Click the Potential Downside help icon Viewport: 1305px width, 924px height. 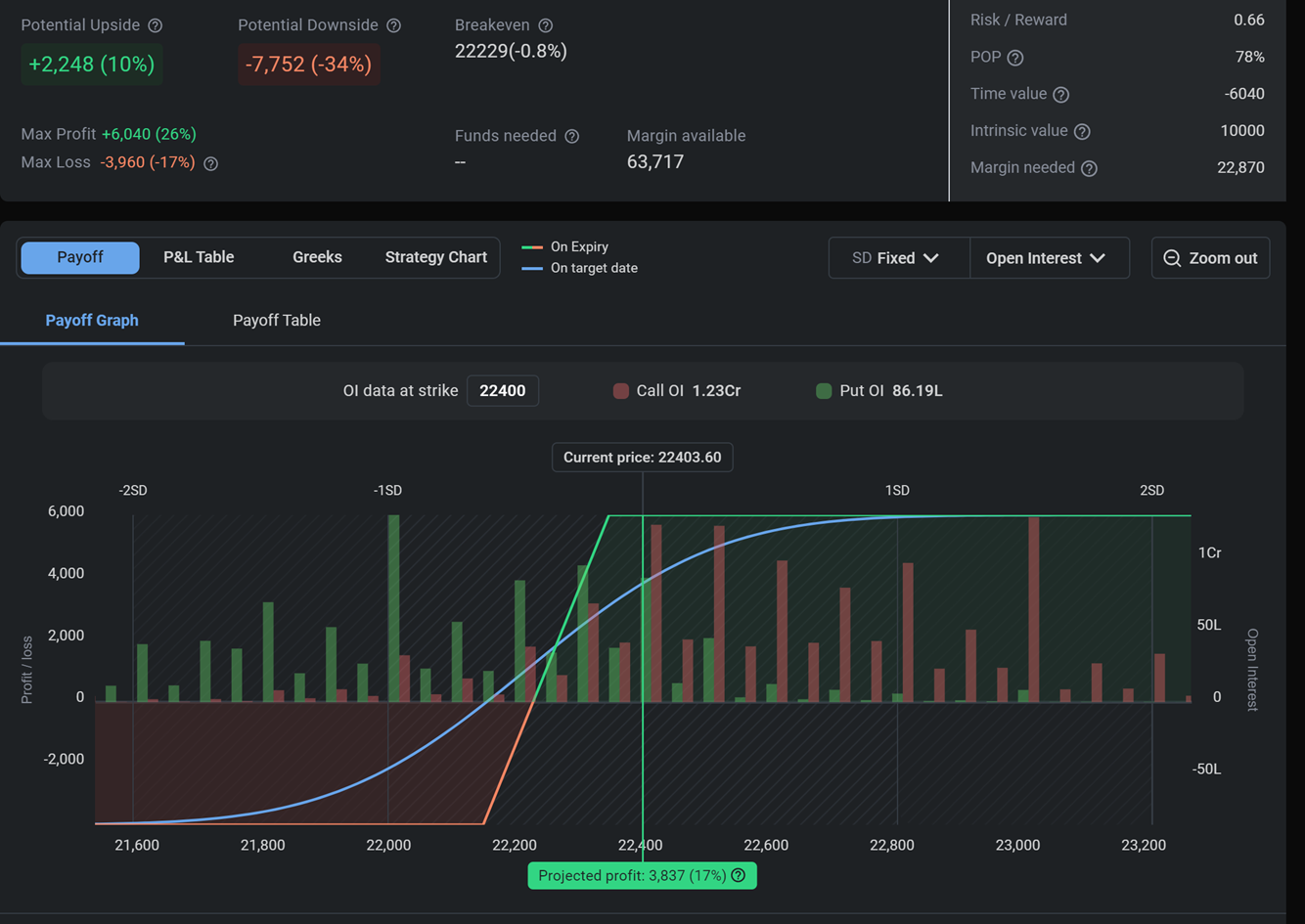point(393,25)
